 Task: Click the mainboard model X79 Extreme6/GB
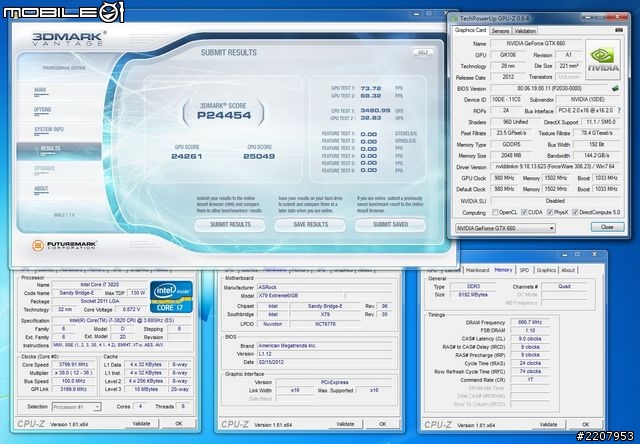coord(300,295)
